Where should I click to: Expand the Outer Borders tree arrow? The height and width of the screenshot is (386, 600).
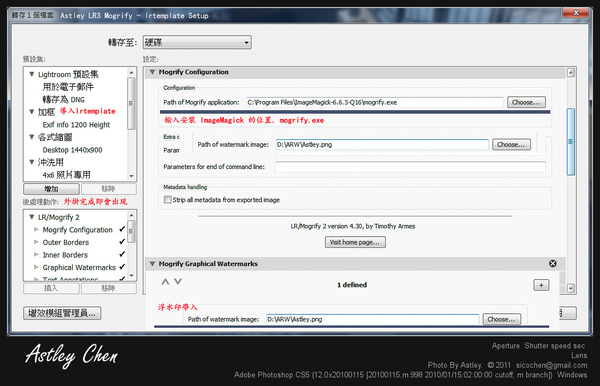pos(36,242)
